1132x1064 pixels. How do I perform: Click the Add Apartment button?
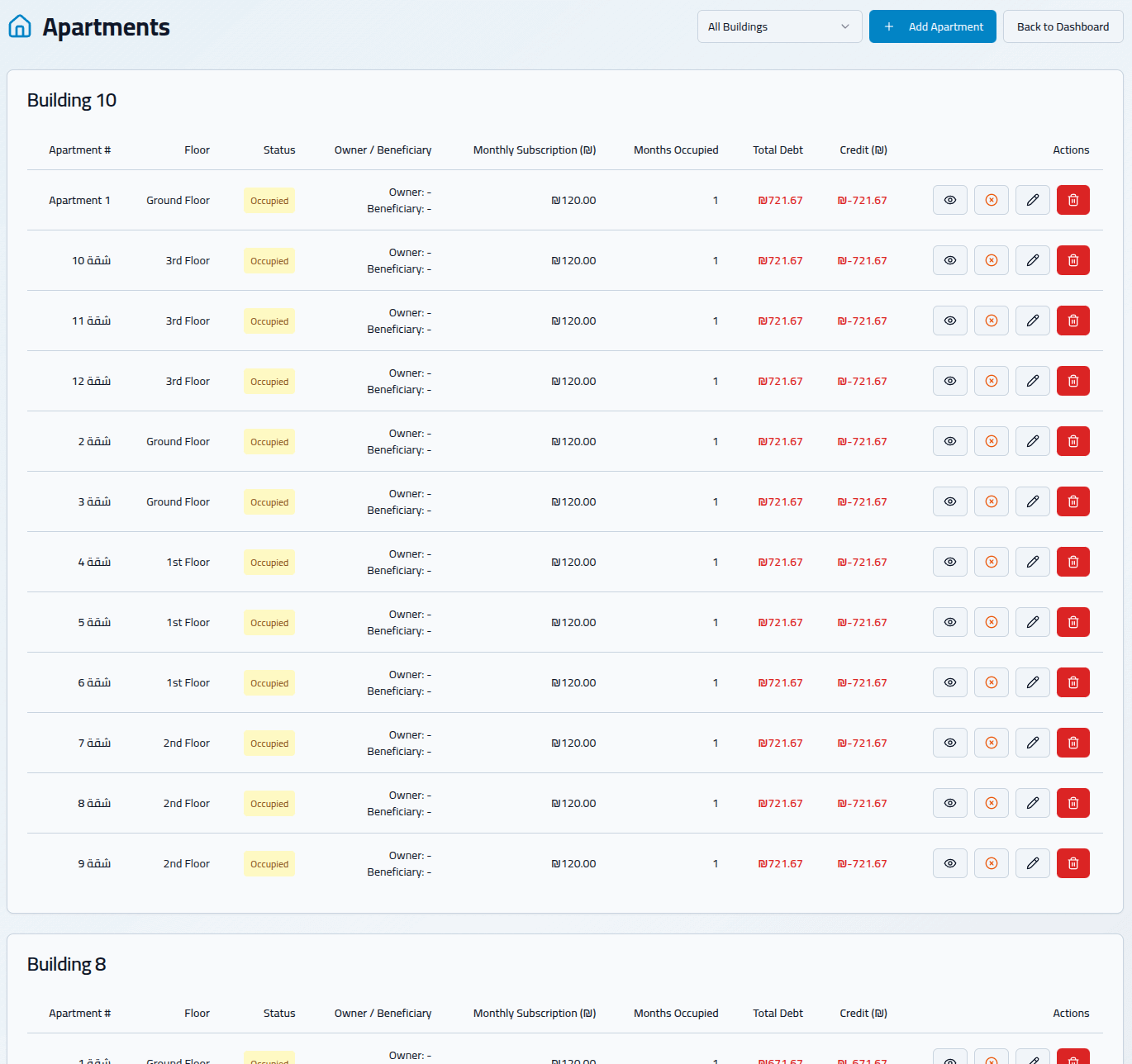[x=932, y=26]
